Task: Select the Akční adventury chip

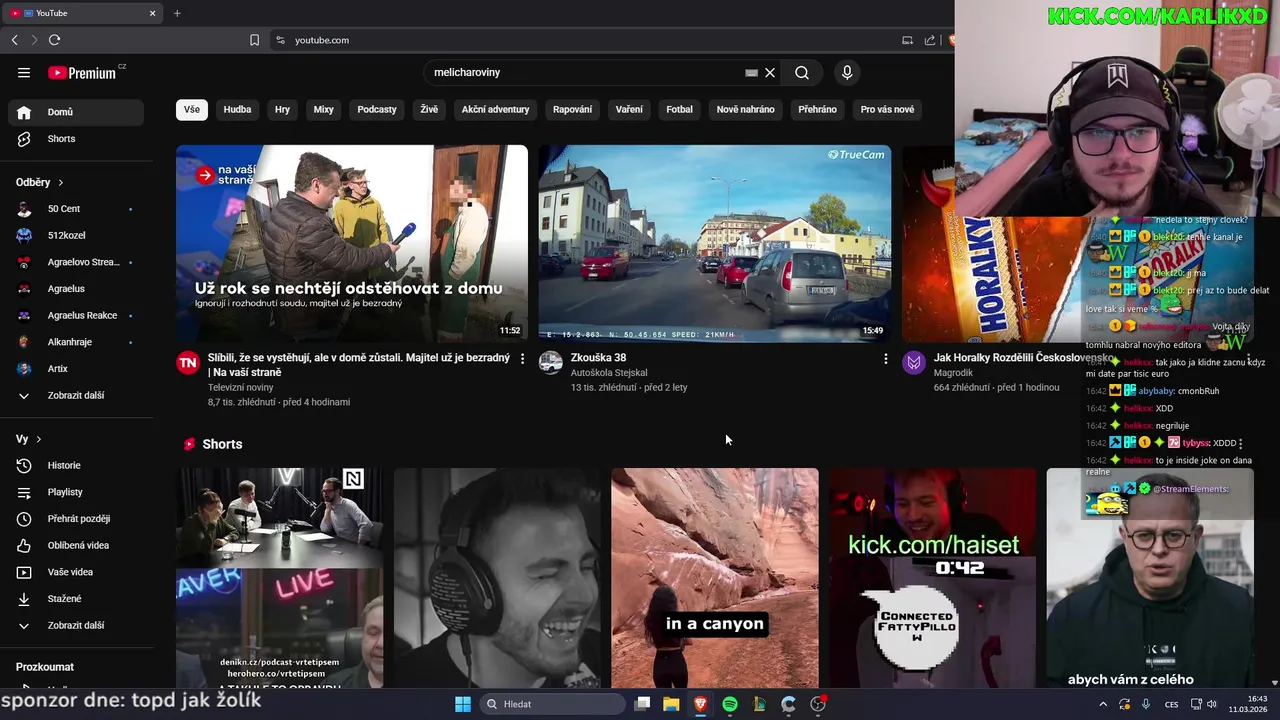Action: 495,109
